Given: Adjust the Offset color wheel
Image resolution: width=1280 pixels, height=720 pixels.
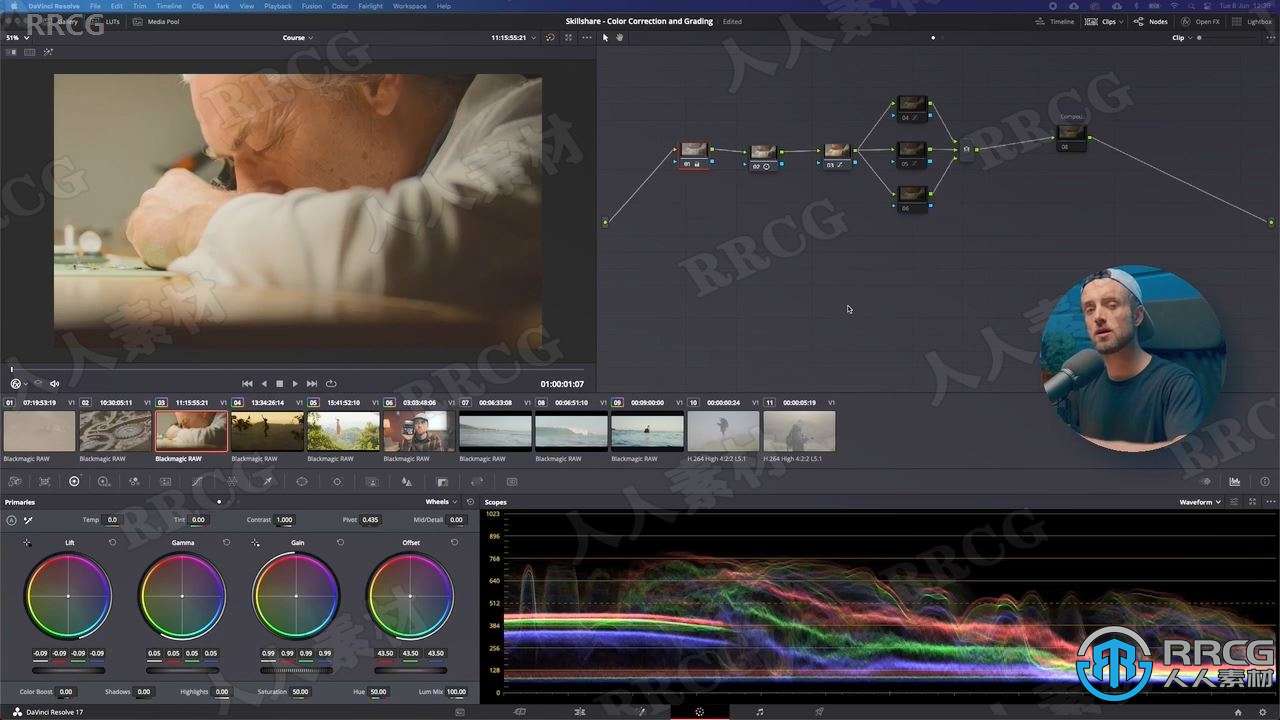Looking at the screenshot, I should (411, 596).
